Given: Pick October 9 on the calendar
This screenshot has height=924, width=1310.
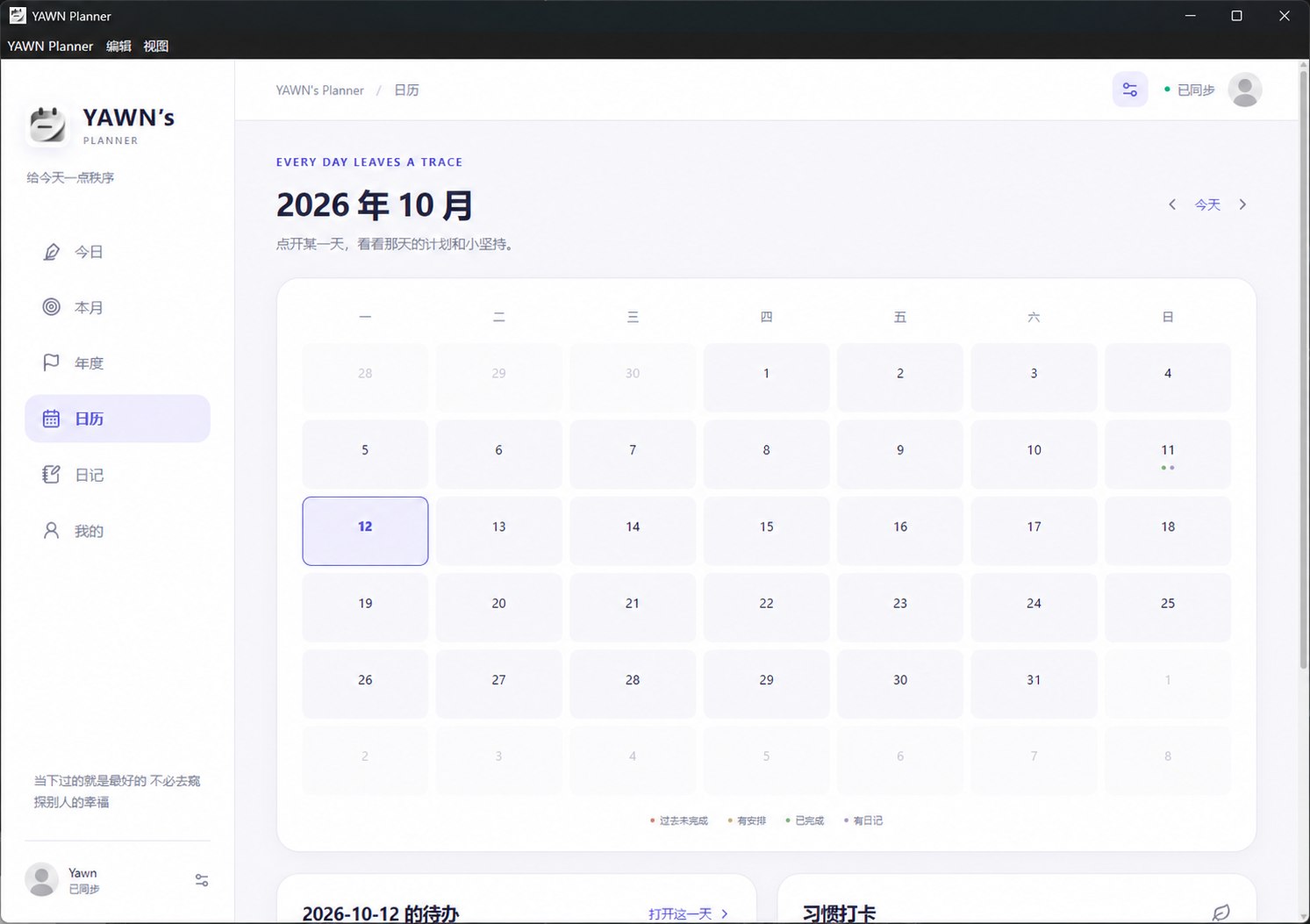Looking at the screenshot, I should pyautogui.click(x=900, y=455).
